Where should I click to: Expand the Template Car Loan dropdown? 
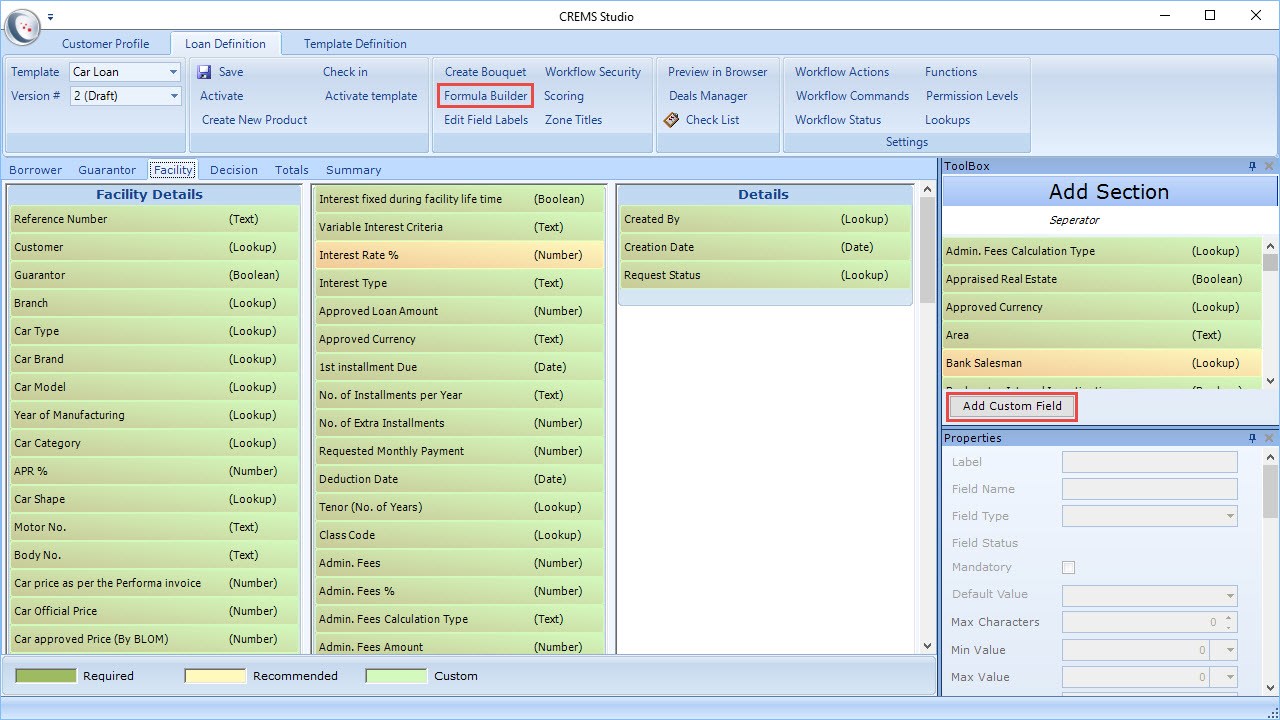pos(173,72)
